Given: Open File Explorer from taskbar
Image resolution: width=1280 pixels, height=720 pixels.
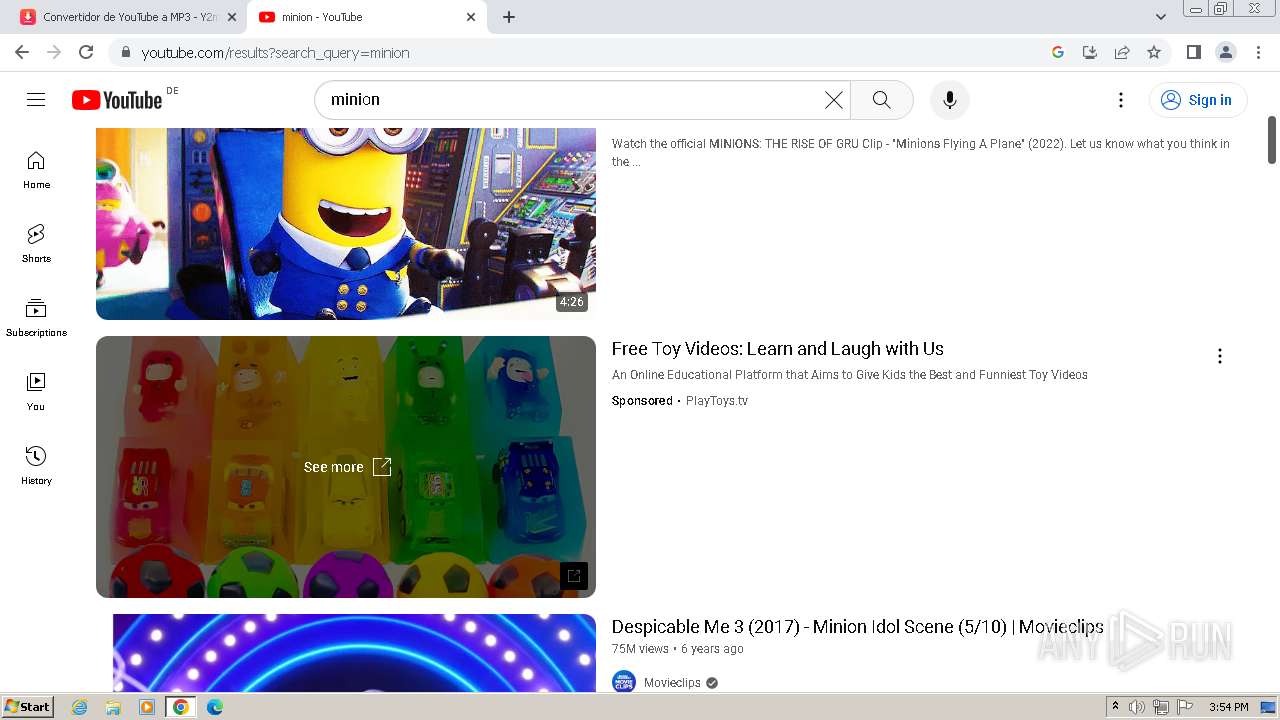Looking at the screenshot, I should coord(113,707).
